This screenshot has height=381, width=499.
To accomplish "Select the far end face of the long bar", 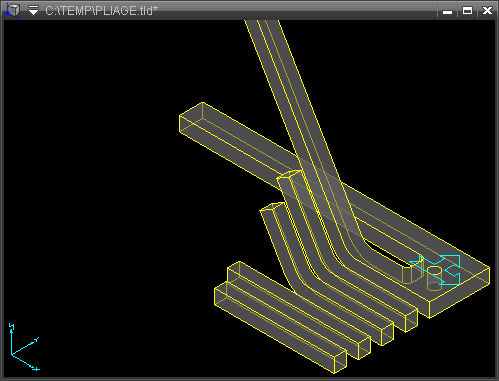I will point(191,117).
